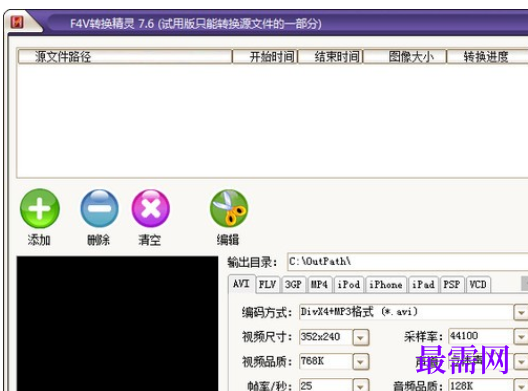Open the scissors 编辑 edit tool
This screenshot has height=391, width=528.
(x=229, y=208)
